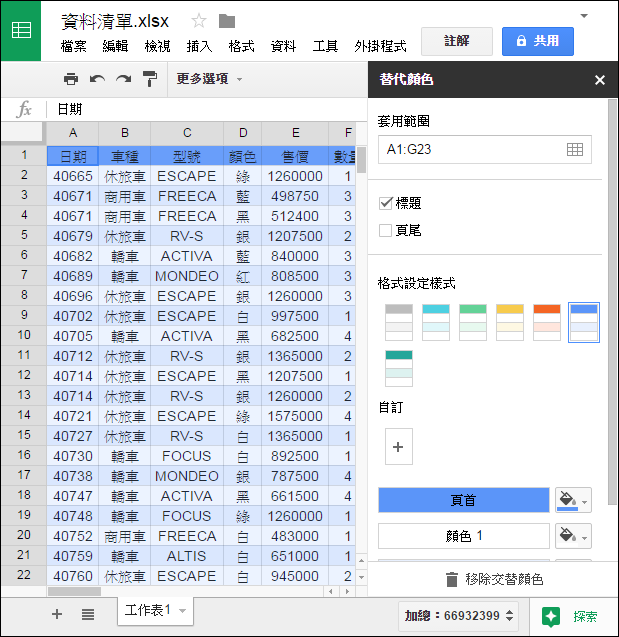Select row 10 header
619x637 pixels.
[x=24, y=335]
